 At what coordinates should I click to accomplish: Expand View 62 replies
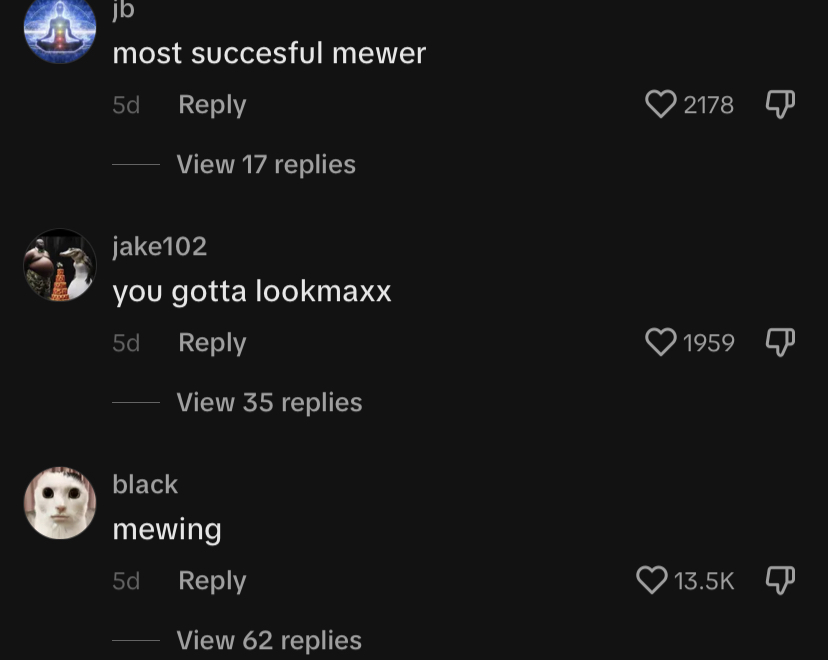click(269, 640)
